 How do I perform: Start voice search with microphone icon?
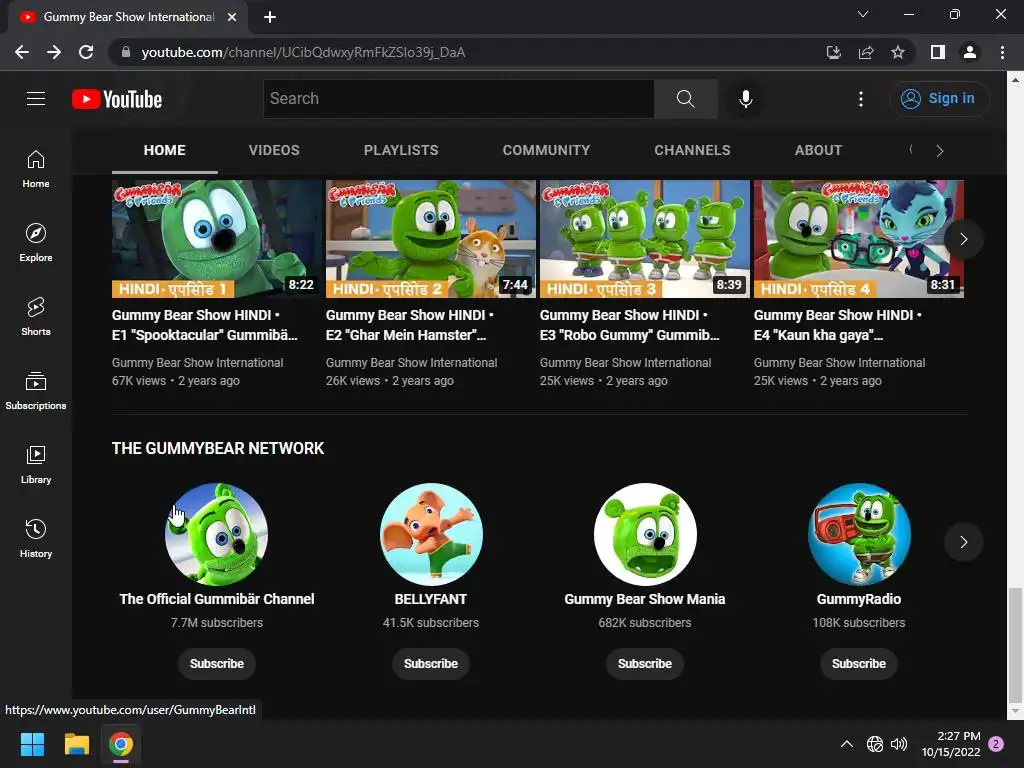click(745, 99)
